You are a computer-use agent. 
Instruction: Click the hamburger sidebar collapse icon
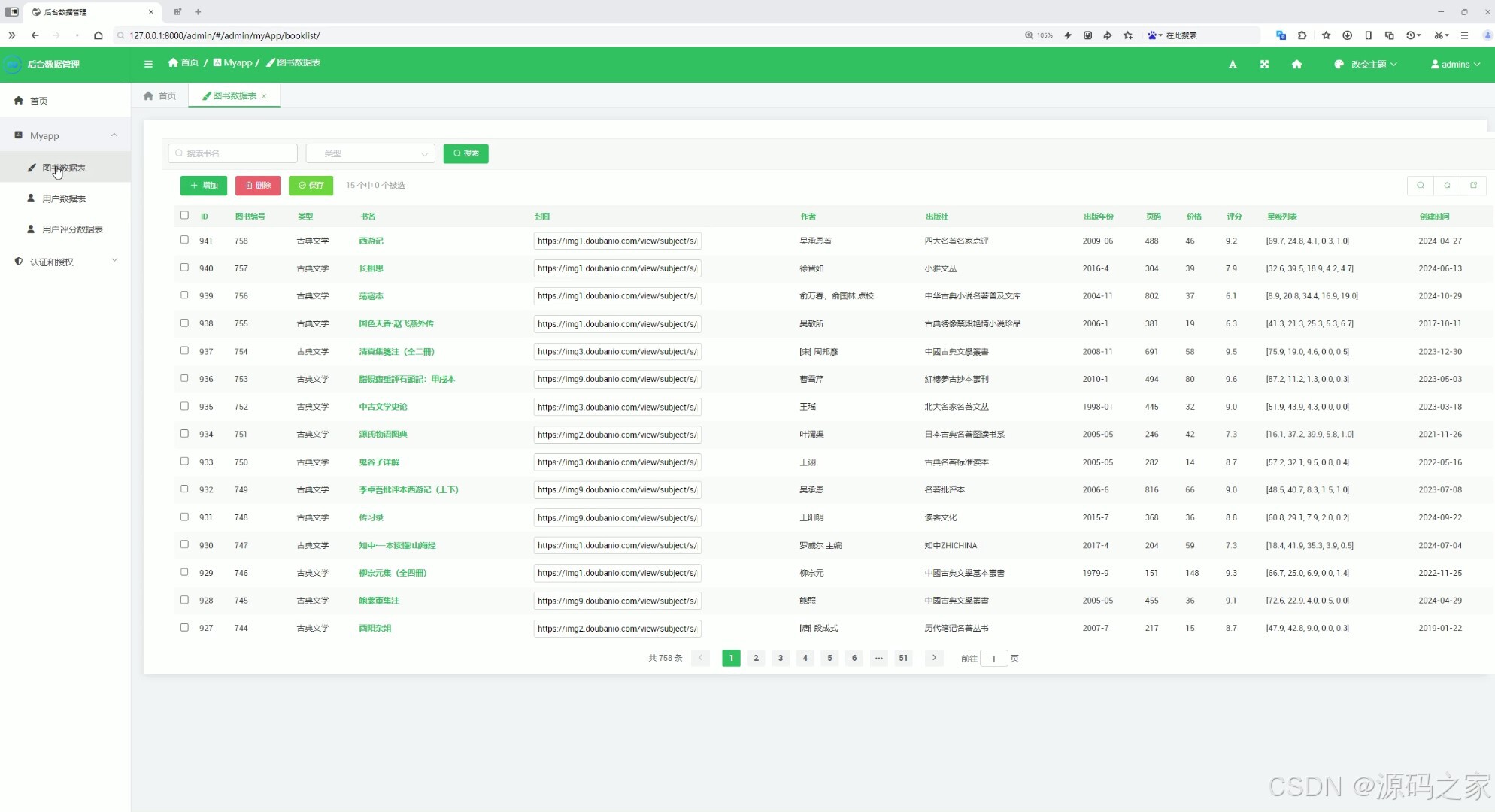click(148, 64)
